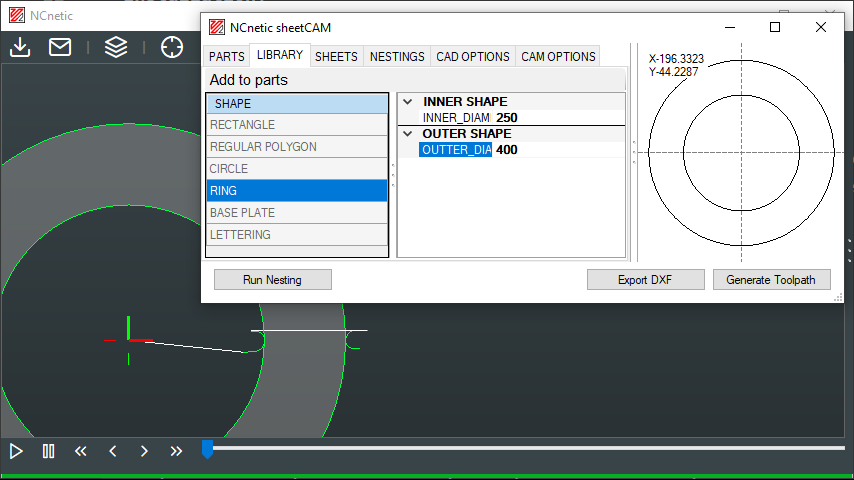The height and width of the screenshot is (480, 854).
Task: Click the ring preview drawing
Action: coord(741,153)
